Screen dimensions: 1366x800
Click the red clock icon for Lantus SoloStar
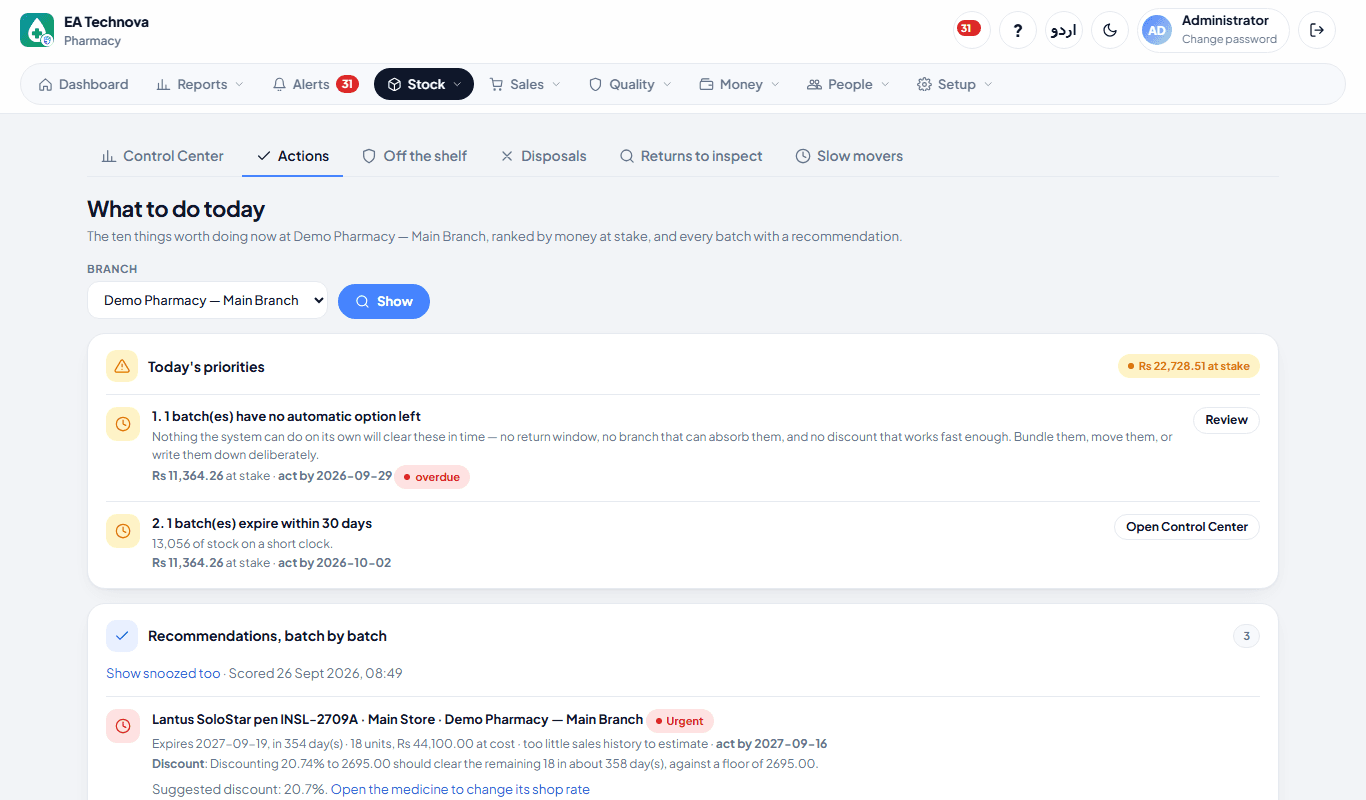123,726
